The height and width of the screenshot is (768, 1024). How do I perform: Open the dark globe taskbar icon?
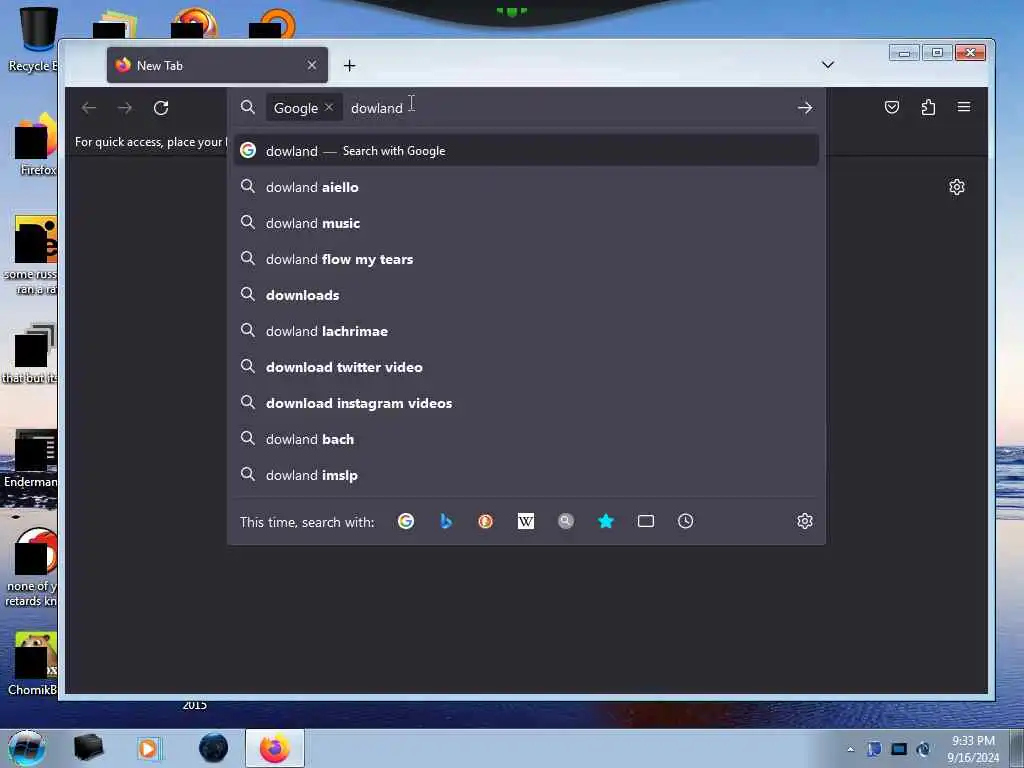(x=213, y=748)
